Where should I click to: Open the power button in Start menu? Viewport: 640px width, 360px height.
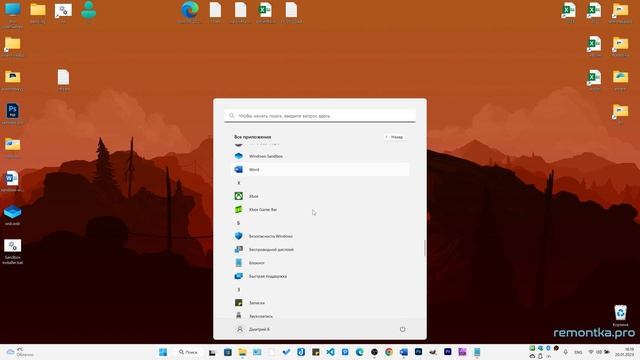[402, 329]
